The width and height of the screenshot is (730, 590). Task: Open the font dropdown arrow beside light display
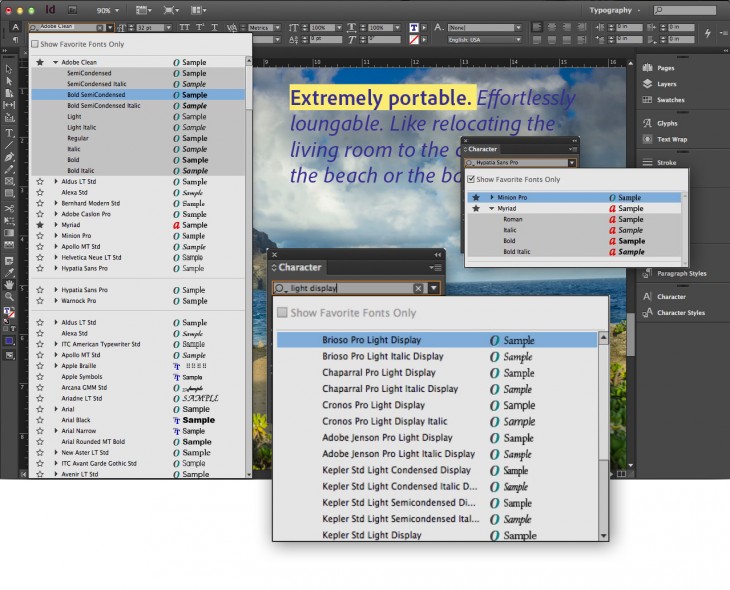[x=433, y=288]
